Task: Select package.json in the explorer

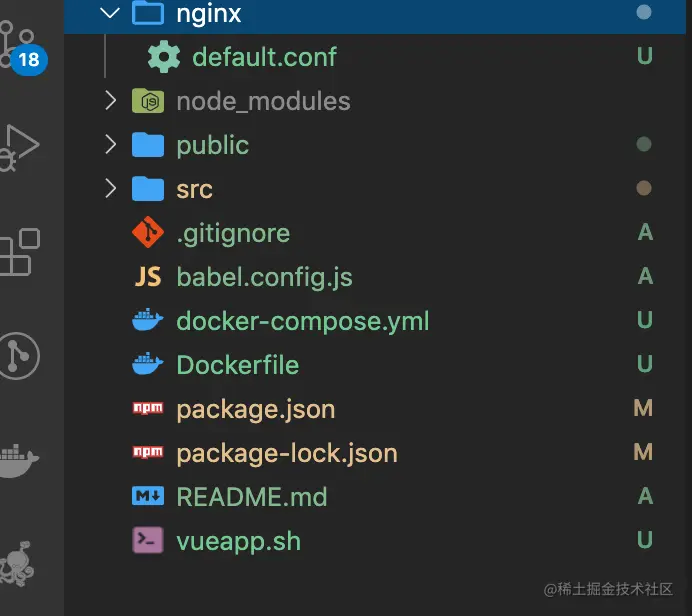Action: point(255,409)
